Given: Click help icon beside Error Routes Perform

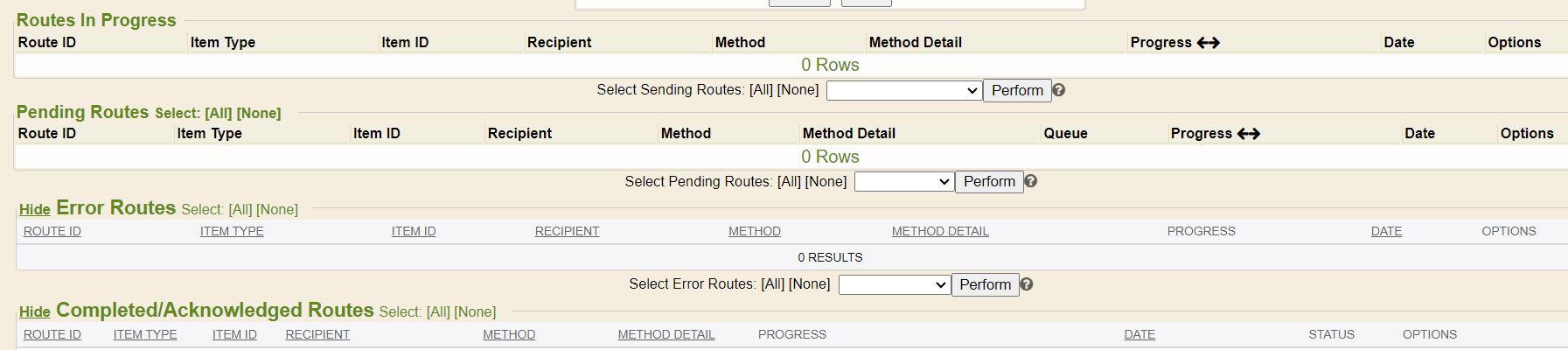Looking at the screenshot, I should pos(1027,284).
